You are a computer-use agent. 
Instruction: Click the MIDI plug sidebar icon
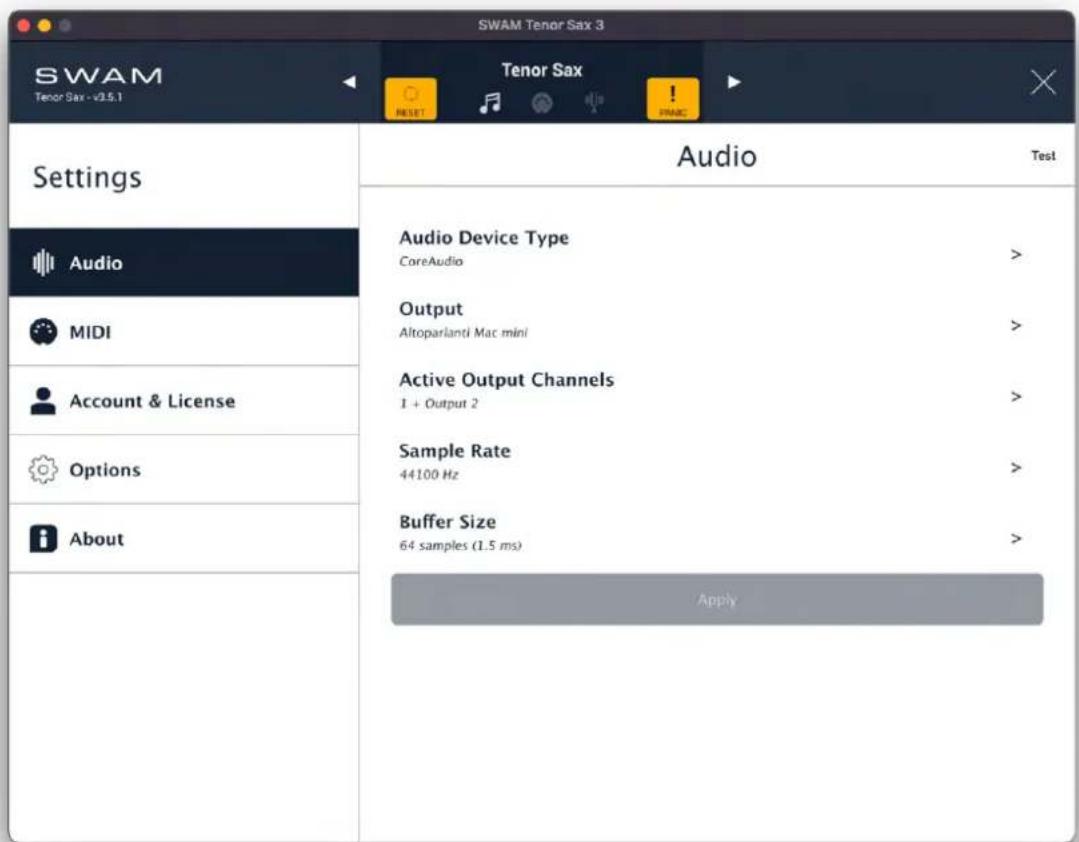pos(43,332)
